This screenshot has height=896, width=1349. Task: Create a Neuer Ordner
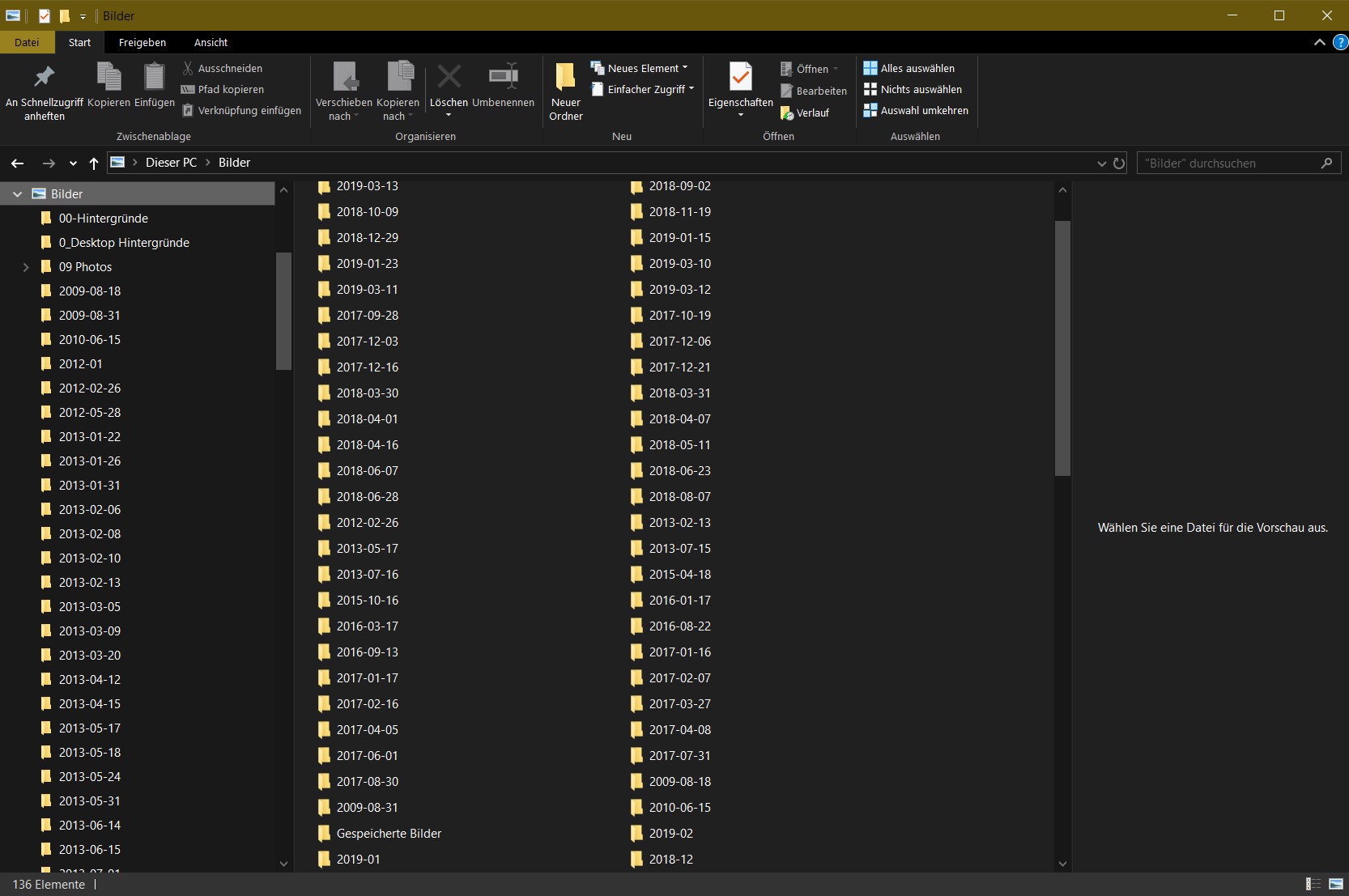(565, 91)
